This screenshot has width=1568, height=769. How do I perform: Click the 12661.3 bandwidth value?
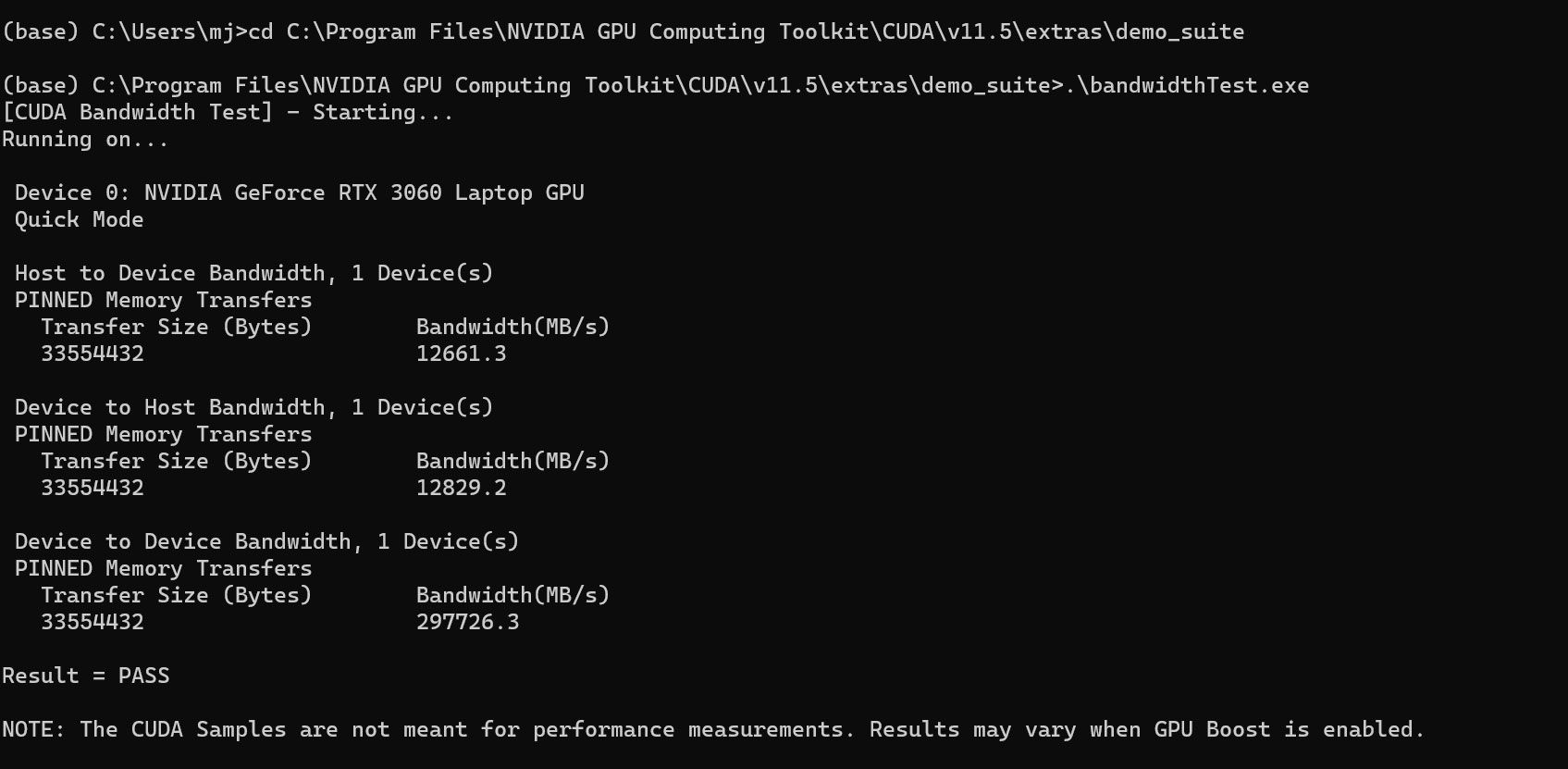click(461, 354)
